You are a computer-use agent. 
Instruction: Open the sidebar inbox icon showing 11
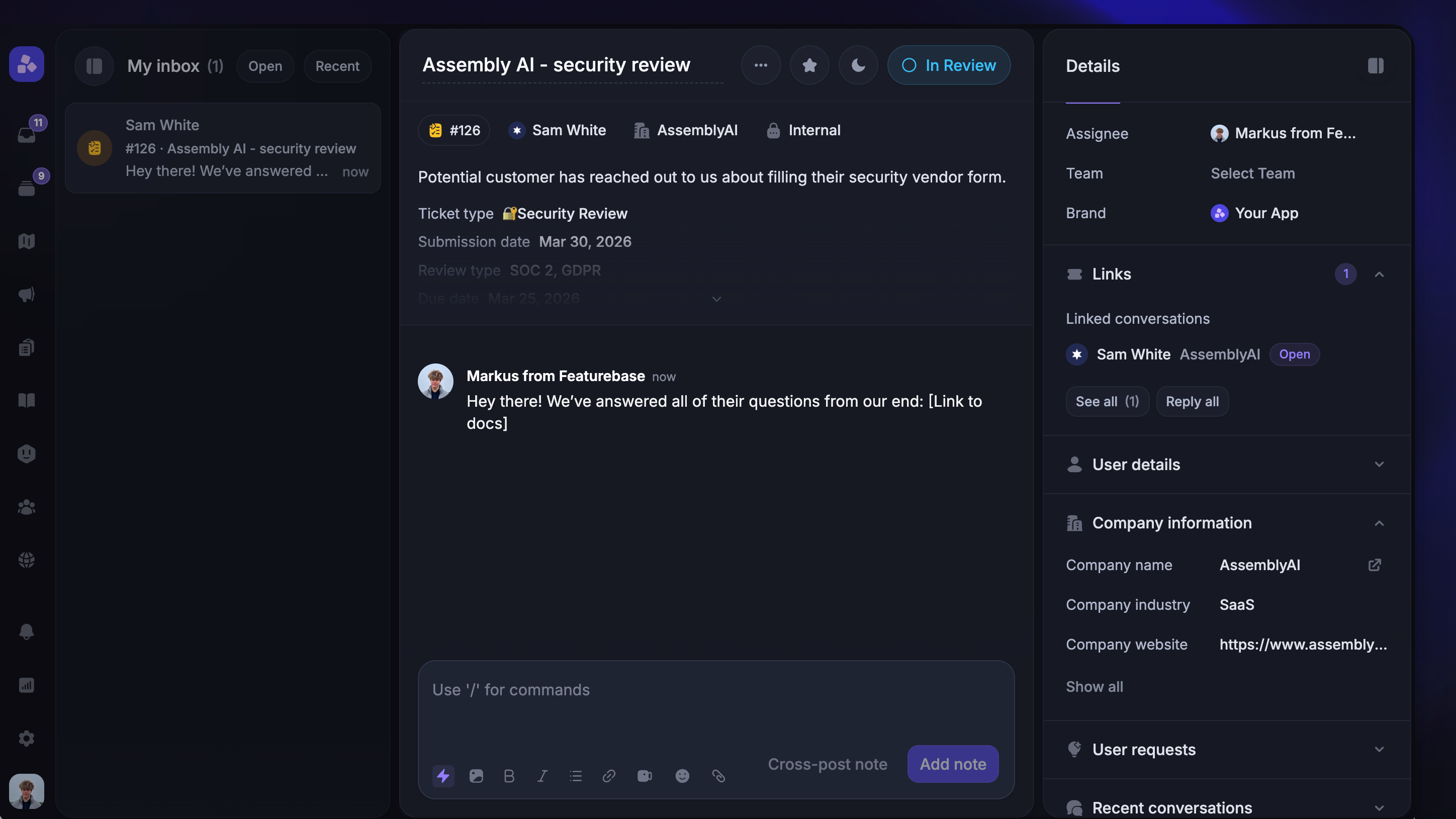pyautogui.click(x=27, y=134)
